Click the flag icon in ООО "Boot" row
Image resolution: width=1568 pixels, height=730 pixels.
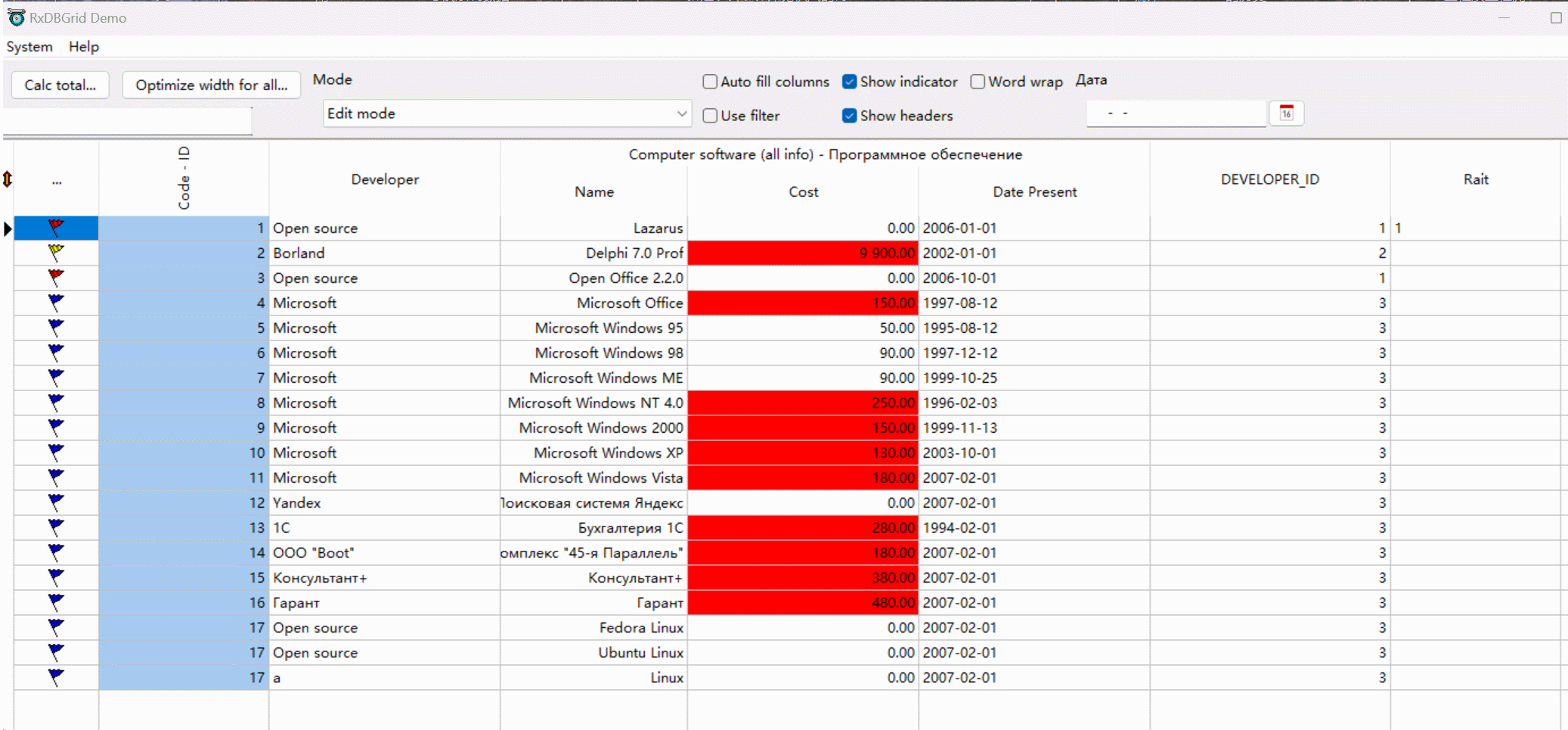[56, 551]
